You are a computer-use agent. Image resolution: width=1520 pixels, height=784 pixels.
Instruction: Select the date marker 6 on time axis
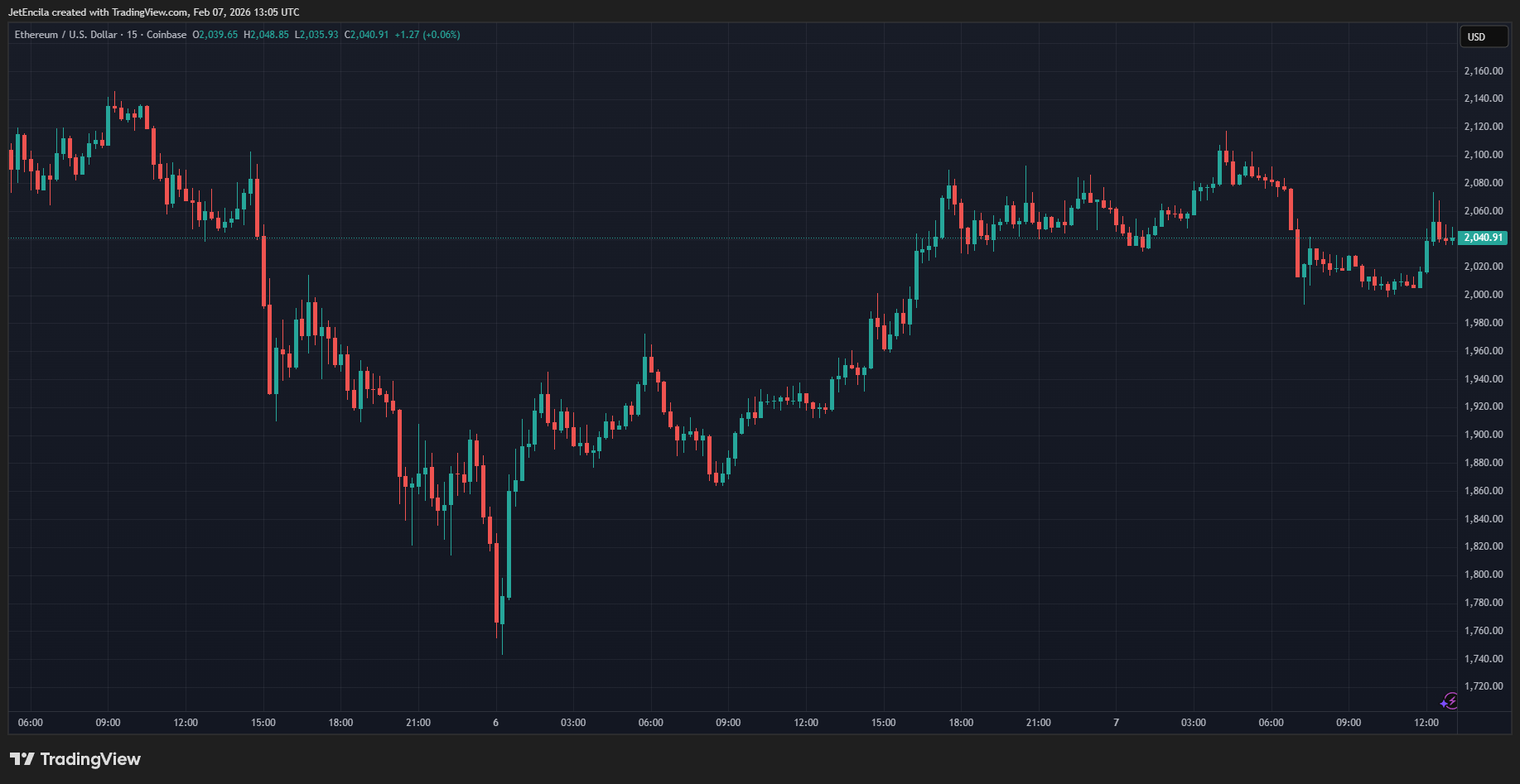coord(495,723)
